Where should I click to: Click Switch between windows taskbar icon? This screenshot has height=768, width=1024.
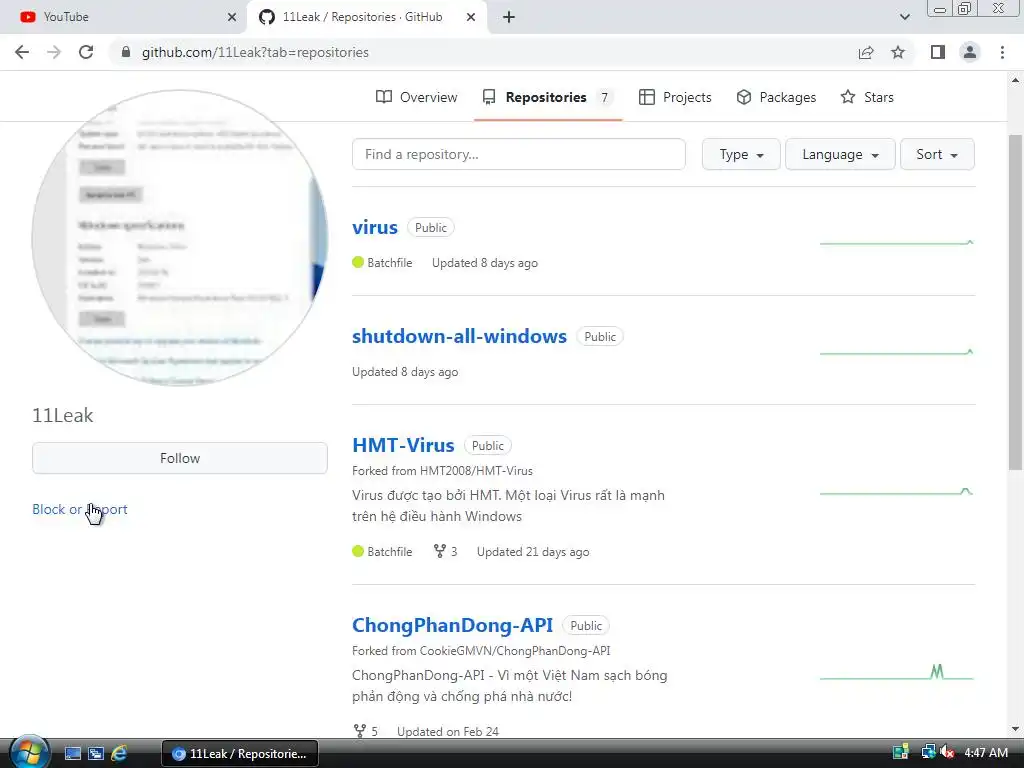(x=96, y=754)
